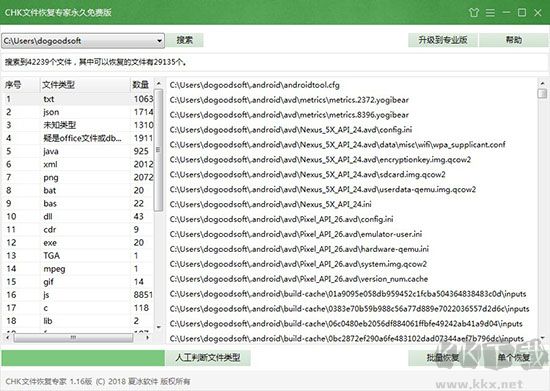Click down arrow of file path list scrollbar
The width and height of the screenshot is (550, 391).
(x=542, y=338)
